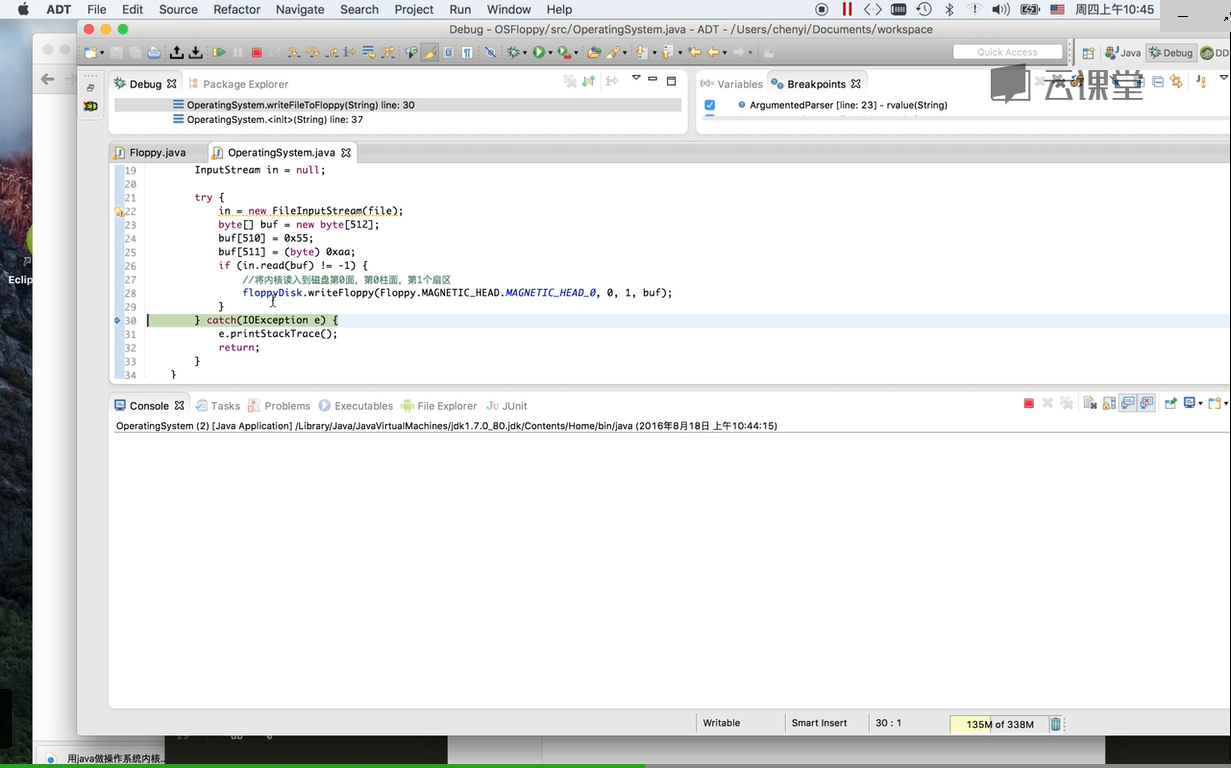Open the Refactor menu

236,9
